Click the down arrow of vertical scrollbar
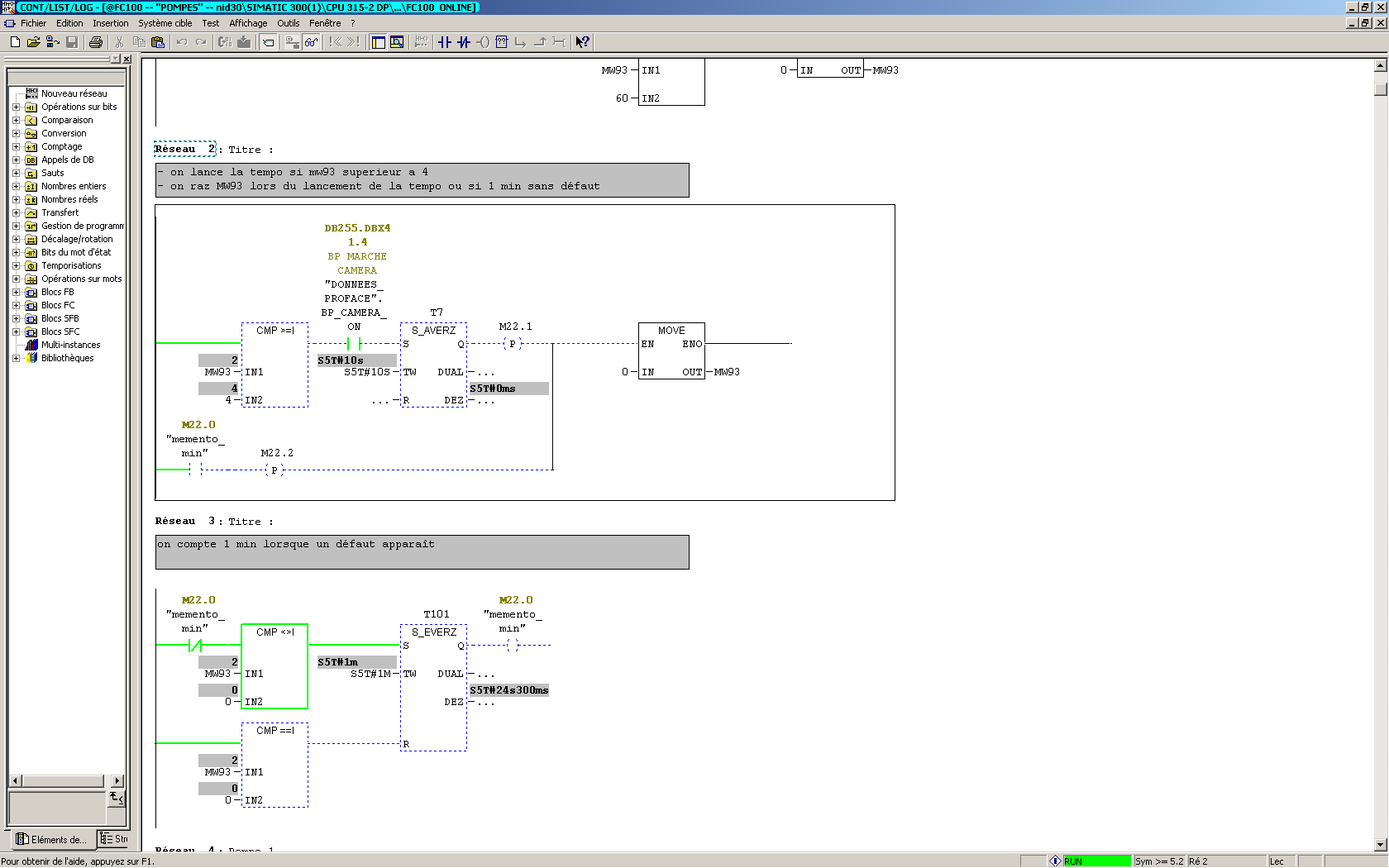Image resolution: width=1389 pixels, height=868 pixels. pos(1381,845)
